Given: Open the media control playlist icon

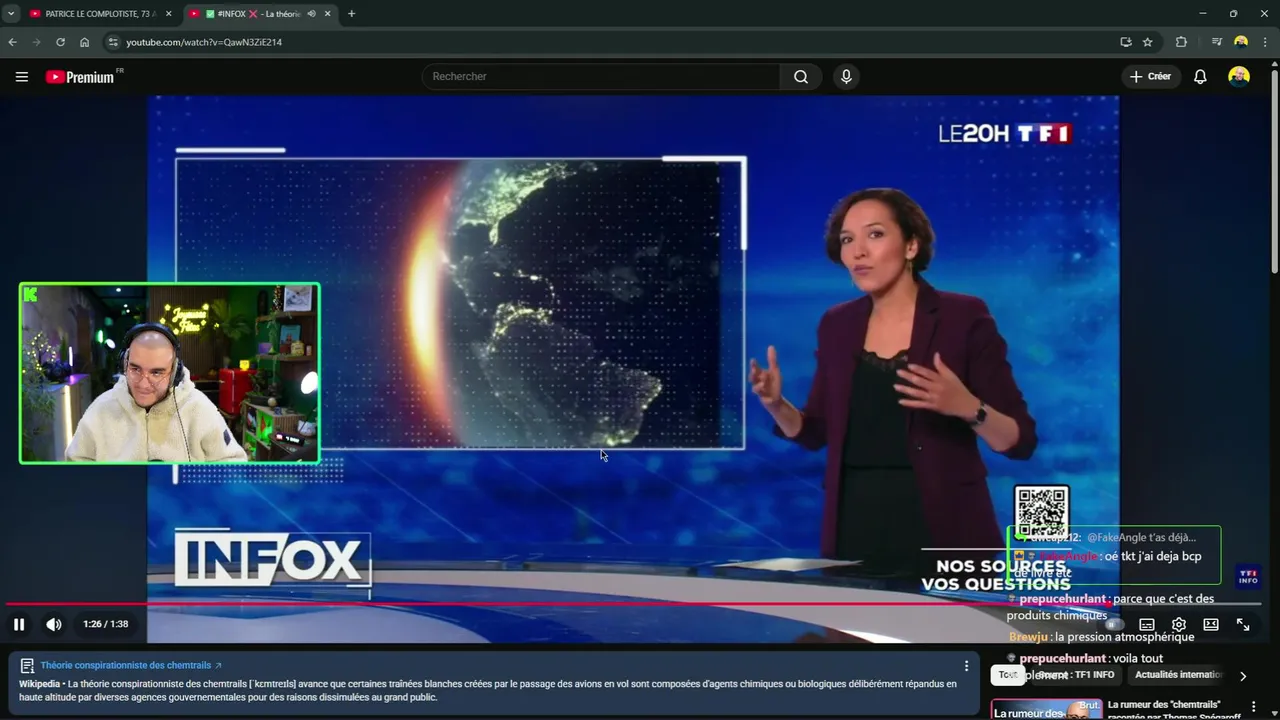Looking at the screenshot, I should point(1217,42).
